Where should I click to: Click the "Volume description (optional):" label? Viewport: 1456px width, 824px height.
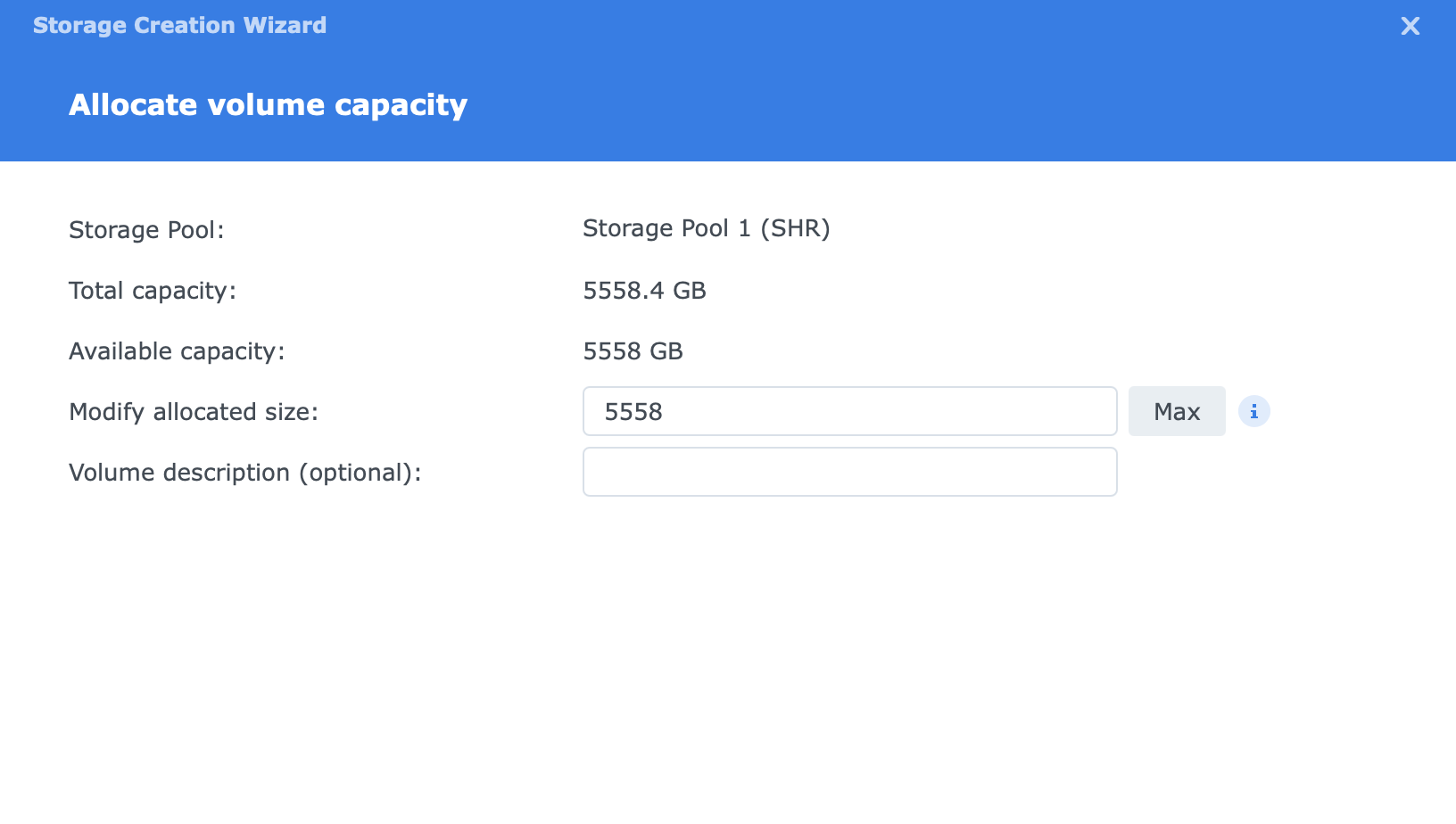coord(244,473)
